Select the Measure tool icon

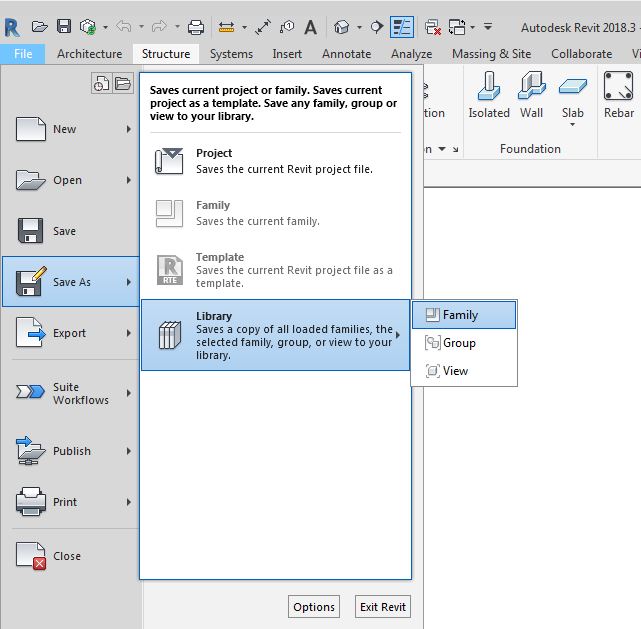pos(226,27)
